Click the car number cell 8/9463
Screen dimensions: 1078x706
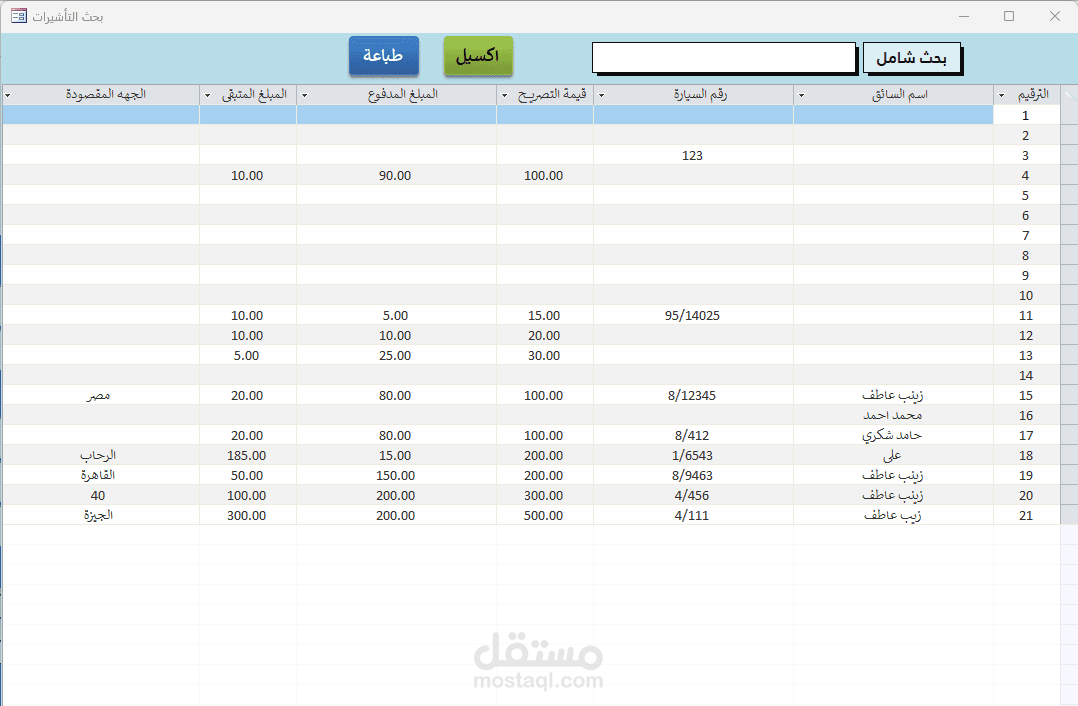(x=693, y=475)
